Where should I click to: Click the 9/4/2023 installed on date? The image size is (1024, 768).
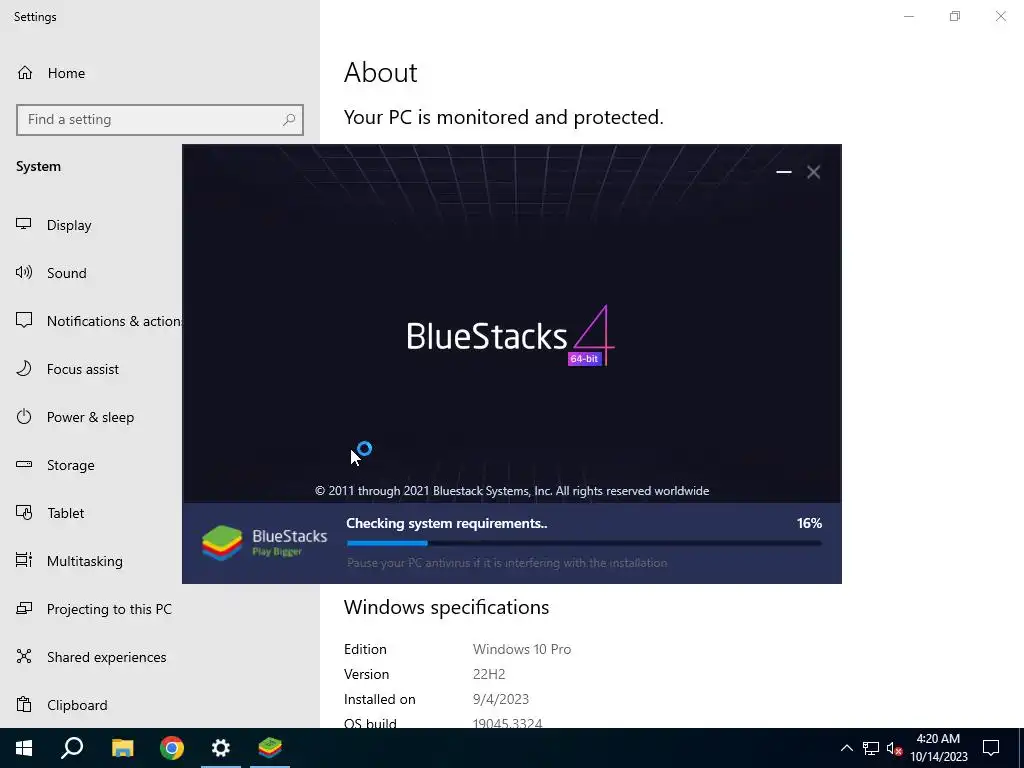click(x=501, y=699)
